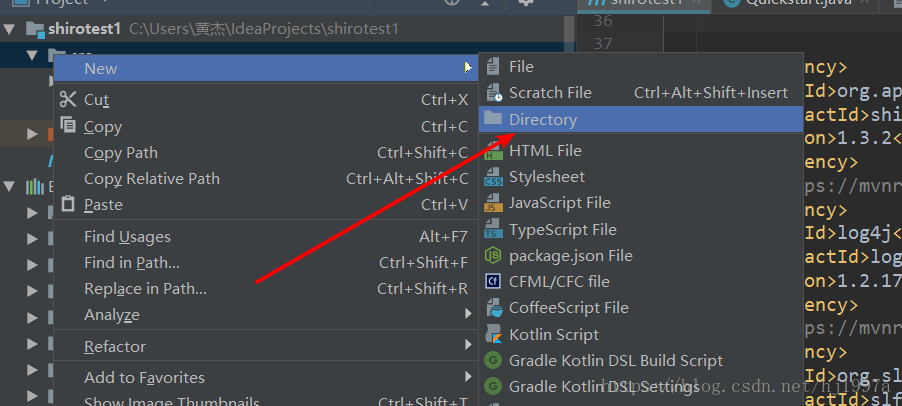
Task: Click the code text "actId>slf"
Action: click(x=853, y=398)
